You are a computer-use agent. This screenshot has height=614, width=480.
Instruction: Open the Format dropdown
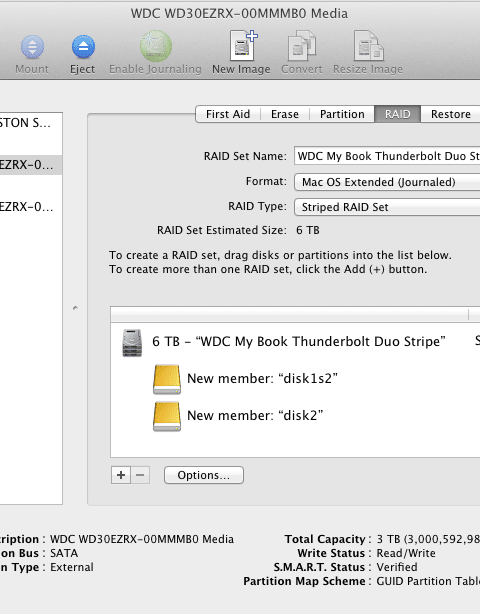387,182
